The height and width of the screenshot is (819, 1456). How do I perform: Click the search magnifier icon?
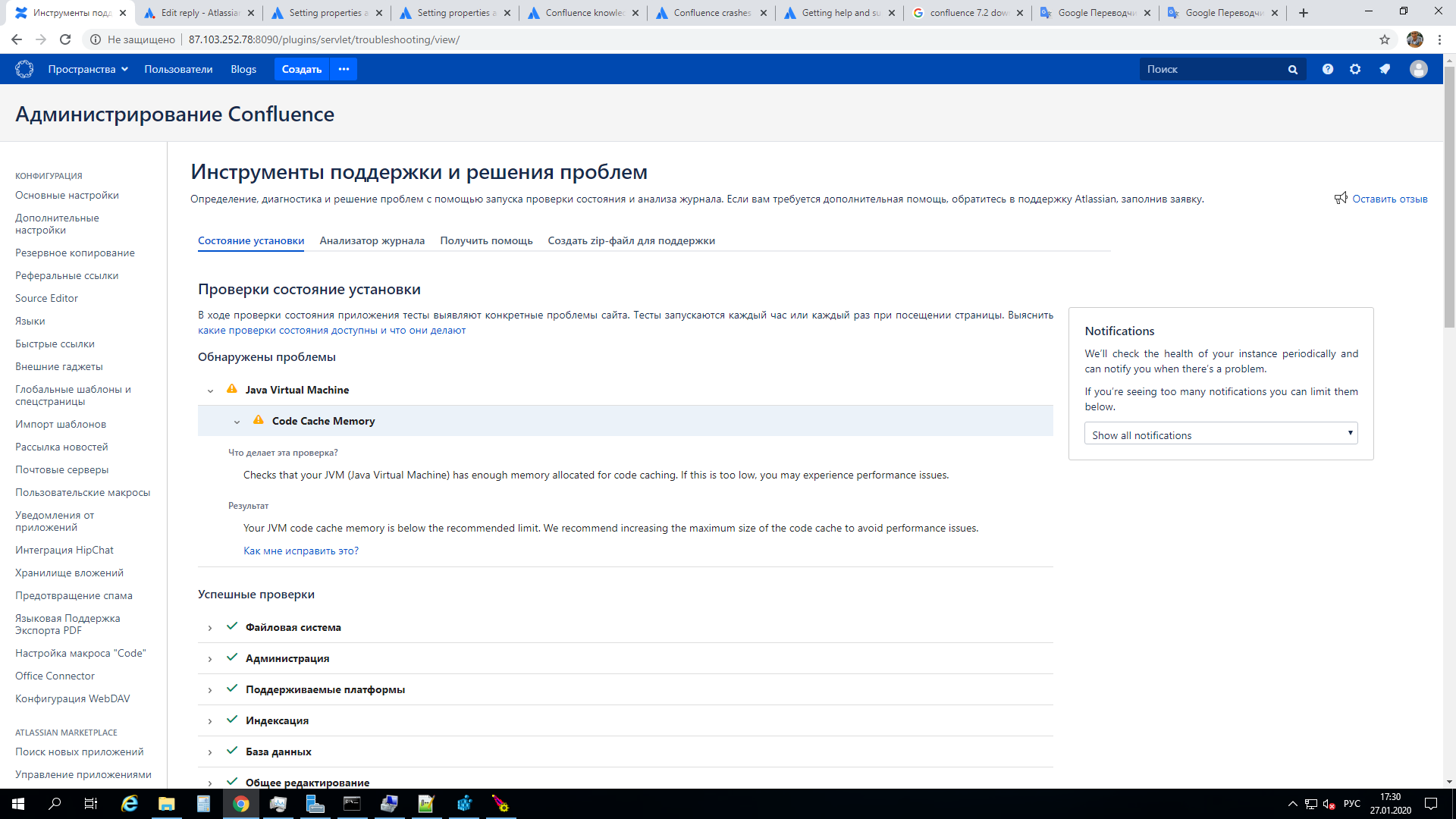(1292, 70)
